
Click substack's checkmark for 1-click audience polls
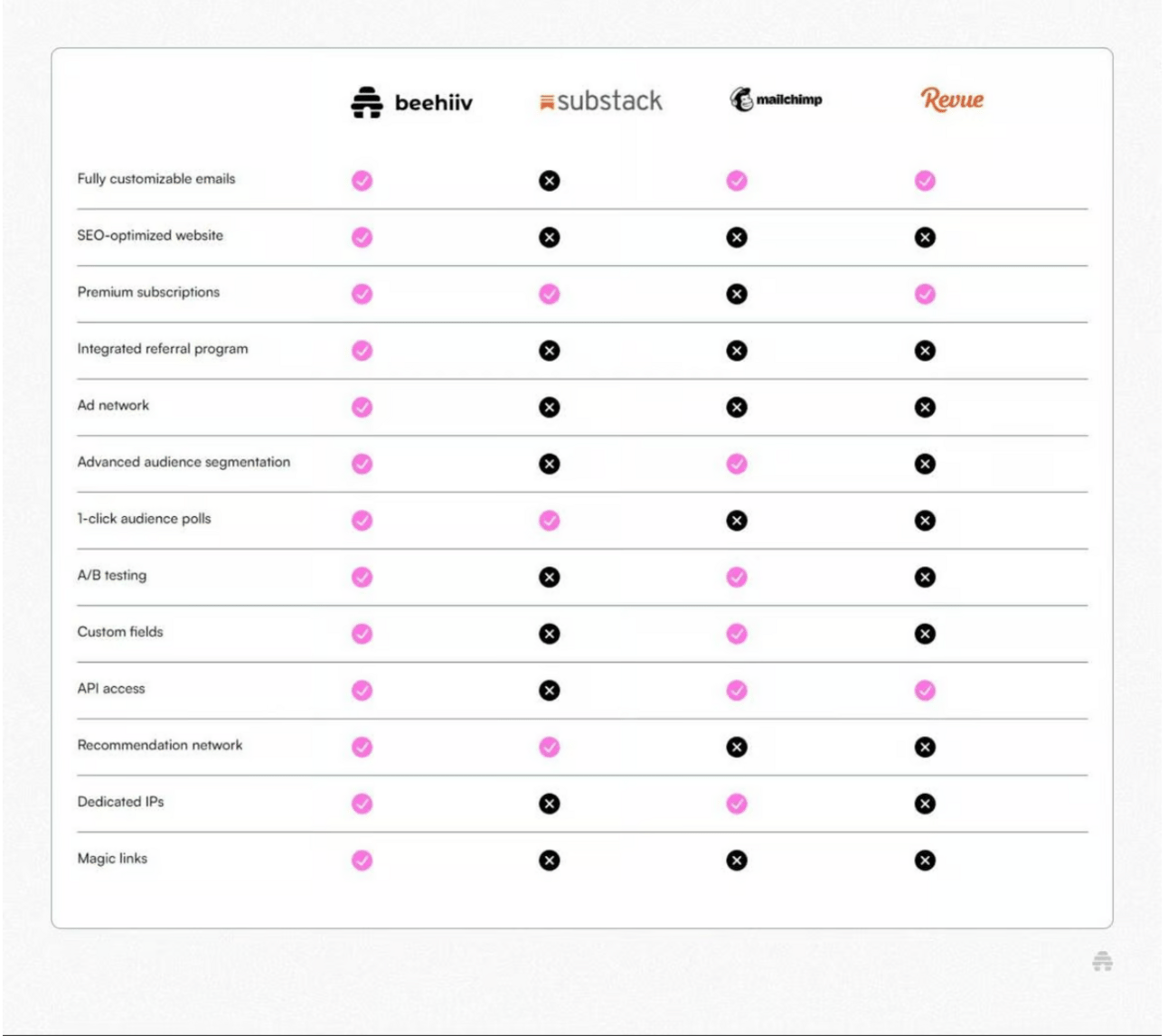[550, 521]
